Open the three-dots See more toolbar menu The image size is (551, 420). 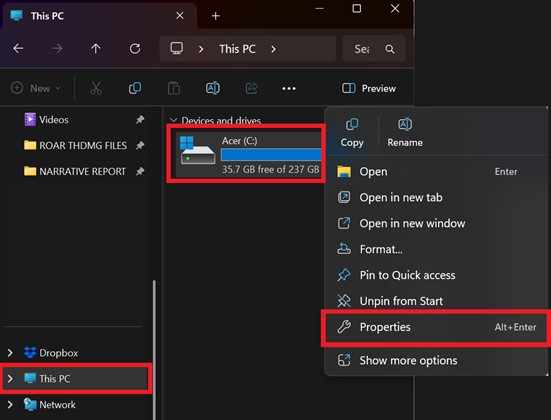[x=289, y=89]
